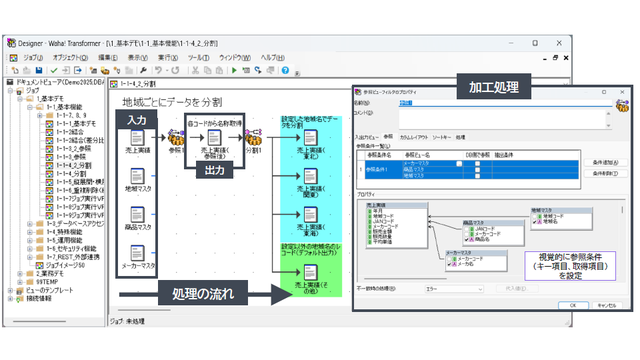The height and width of the screenshot is (360, 640).
Task: Expand the ビューのテンプレート node
Action: point(11,290)
